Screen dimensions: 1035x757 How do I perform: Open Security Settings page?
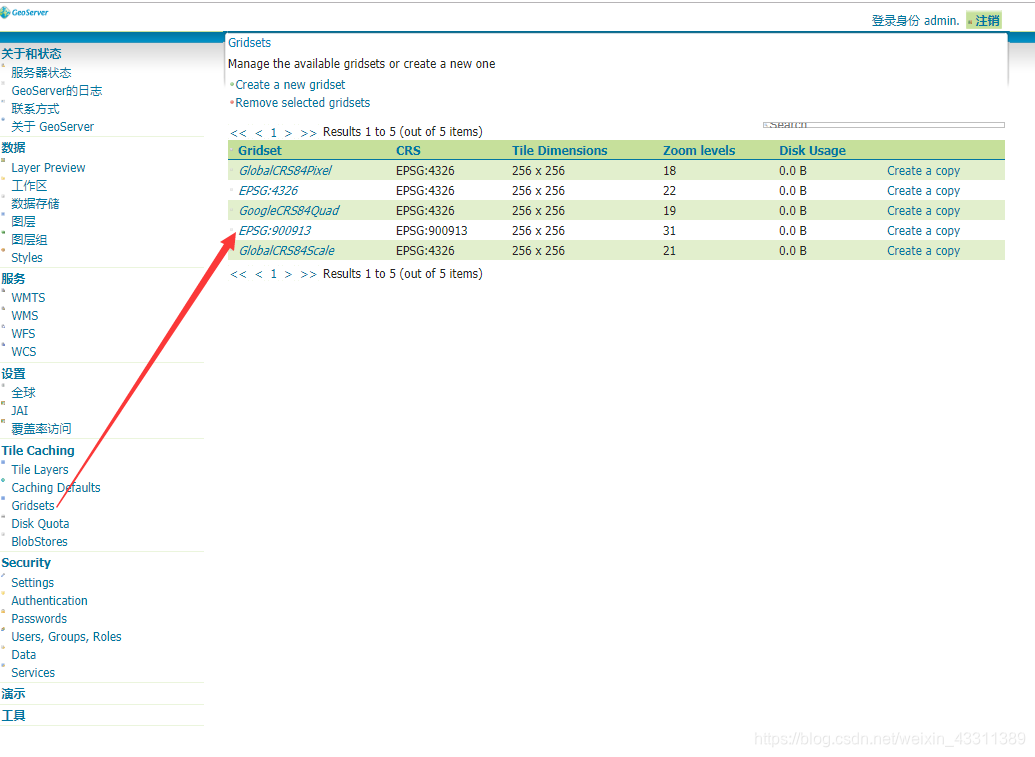32,583
